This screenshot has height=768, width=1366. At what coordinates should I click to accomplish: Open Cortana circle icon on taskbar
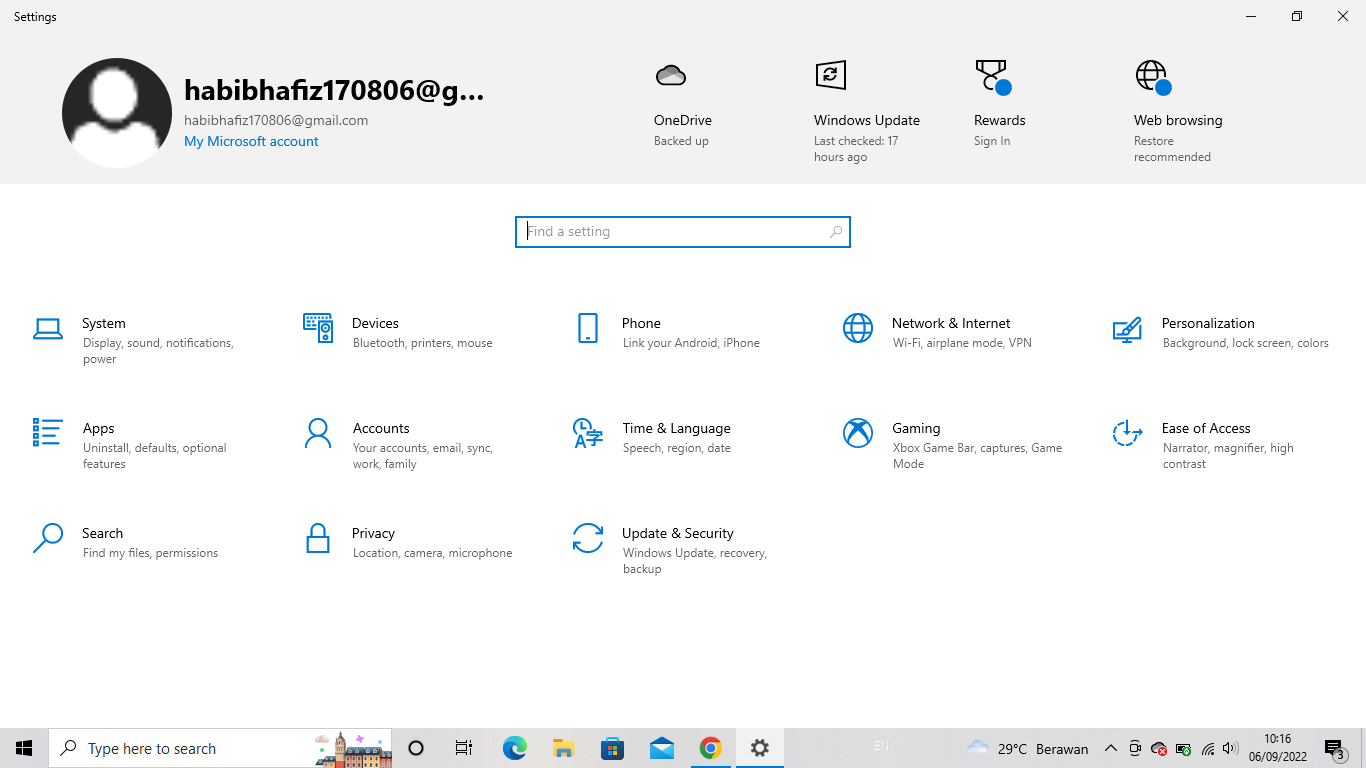coord(416,748)
